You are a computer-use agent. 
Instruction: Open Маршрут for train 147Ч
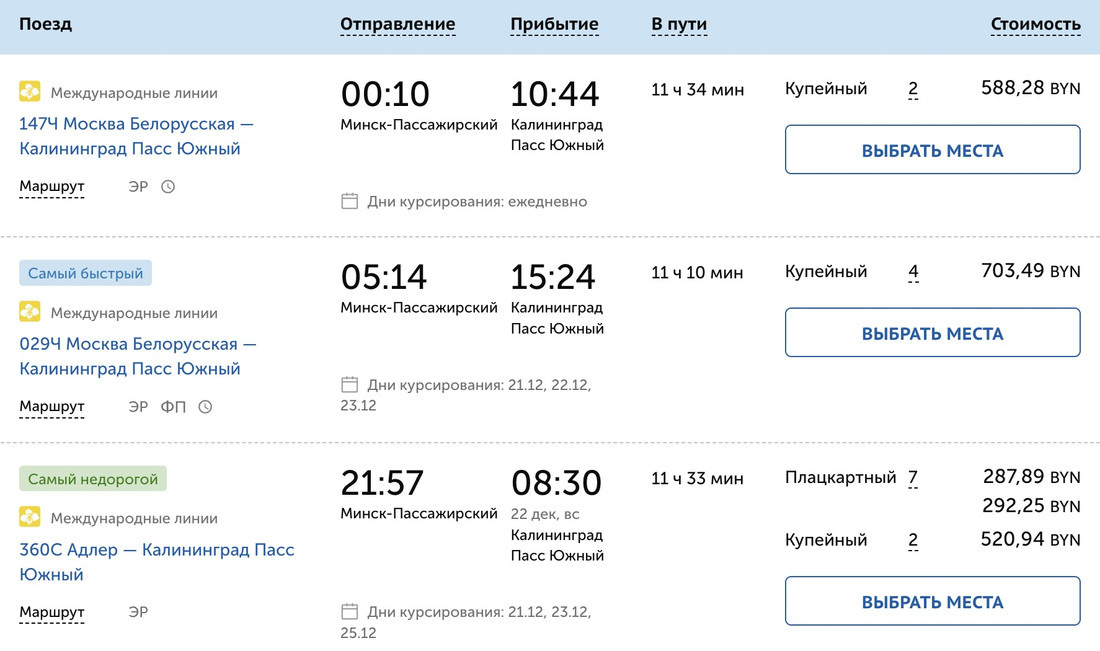pos(52,187)
